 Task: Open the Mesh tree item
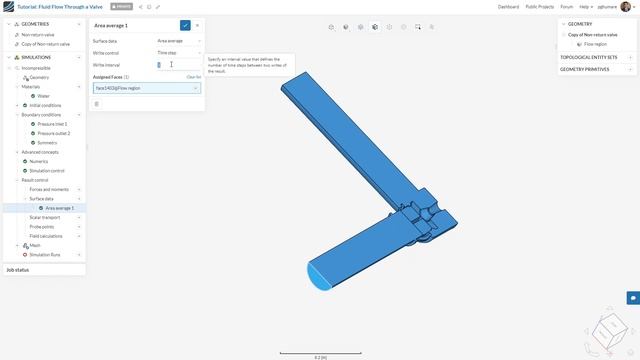click(35, 246)
